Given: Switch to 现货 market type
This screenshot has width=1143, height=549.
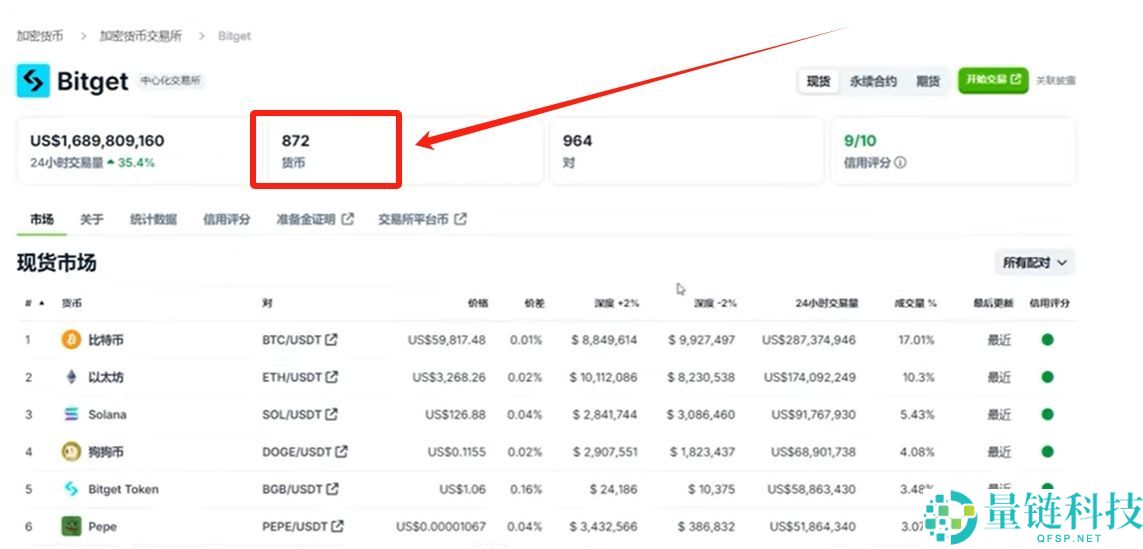Looking at the screenshot, I should (818, 81).
